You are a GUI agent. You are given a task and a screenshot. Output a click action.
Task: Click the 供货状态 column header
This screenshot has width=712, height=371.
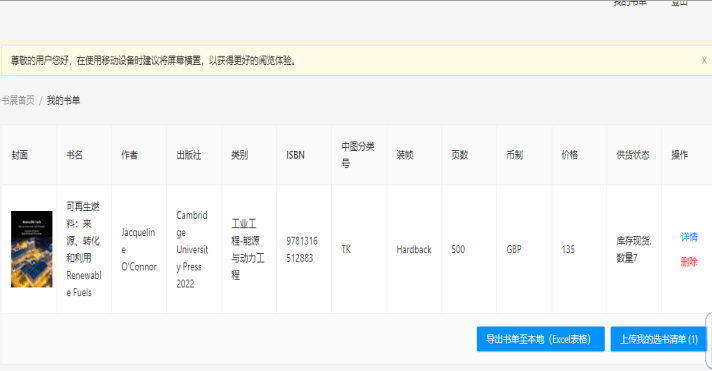pos(633,155)
